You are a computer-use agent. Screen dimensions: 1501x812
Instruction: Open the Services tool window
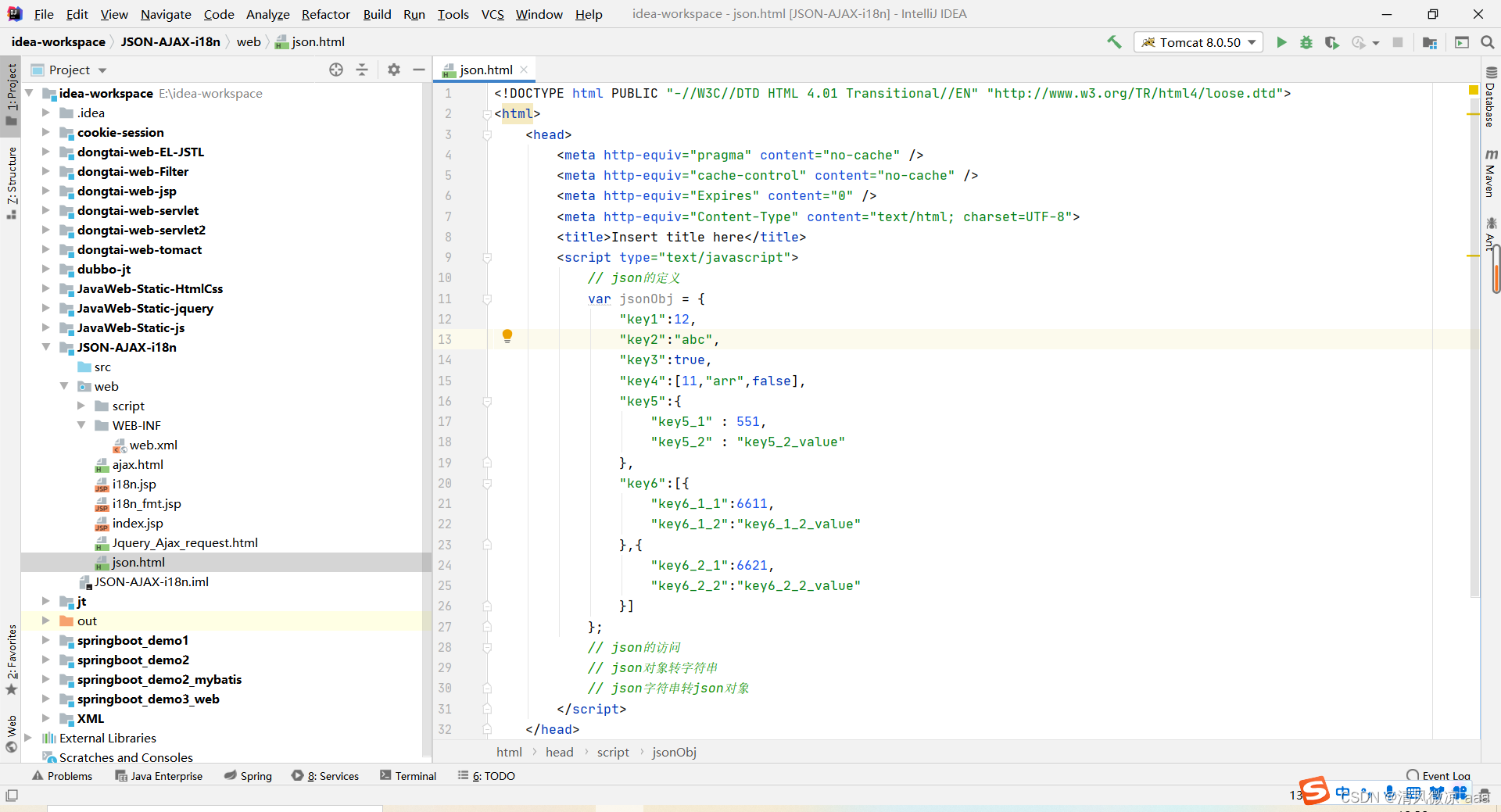(x=325, y=776)
